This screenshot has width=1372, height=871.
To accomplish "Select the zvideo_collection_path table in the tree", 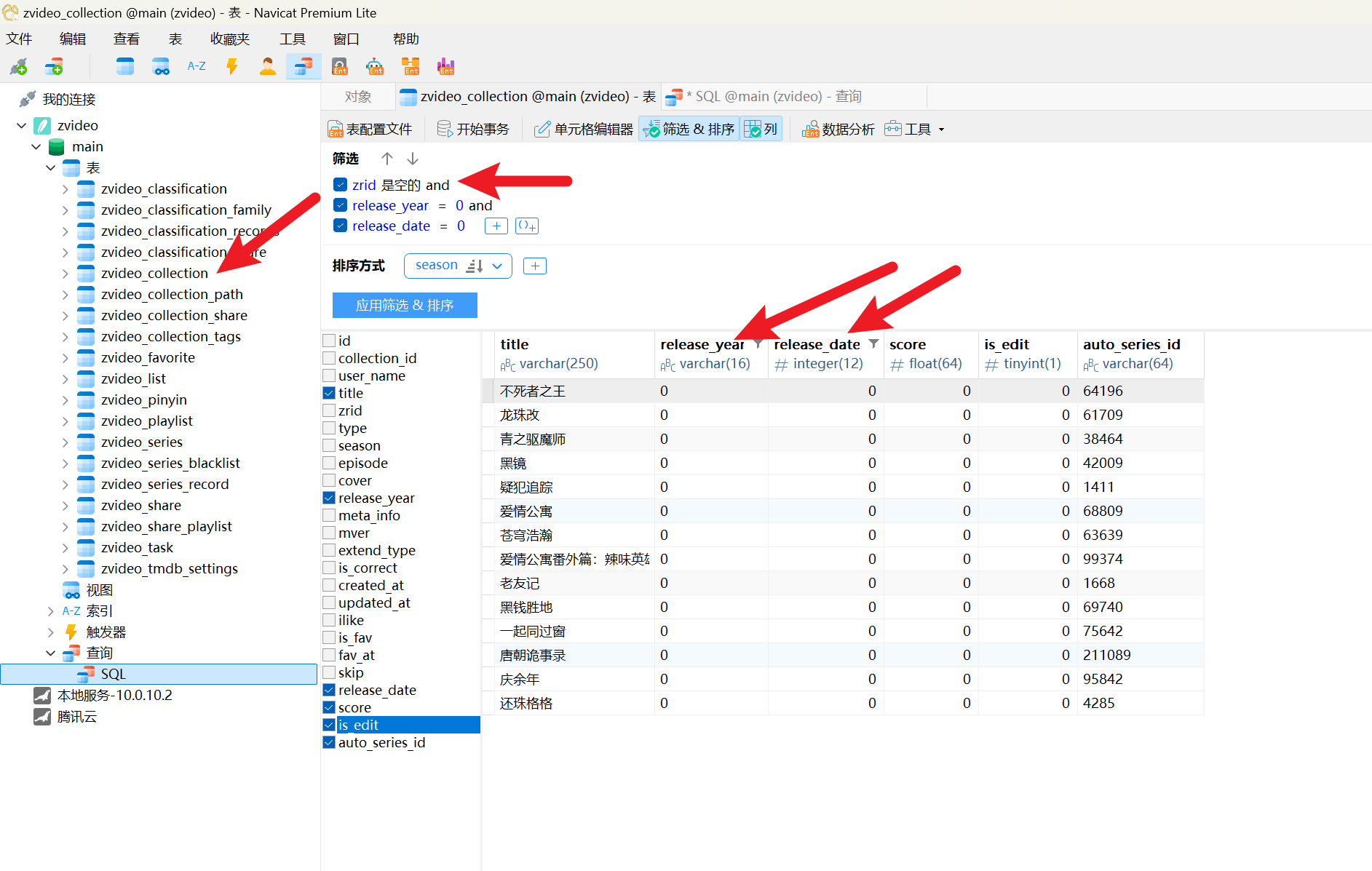I will point(172,295).
